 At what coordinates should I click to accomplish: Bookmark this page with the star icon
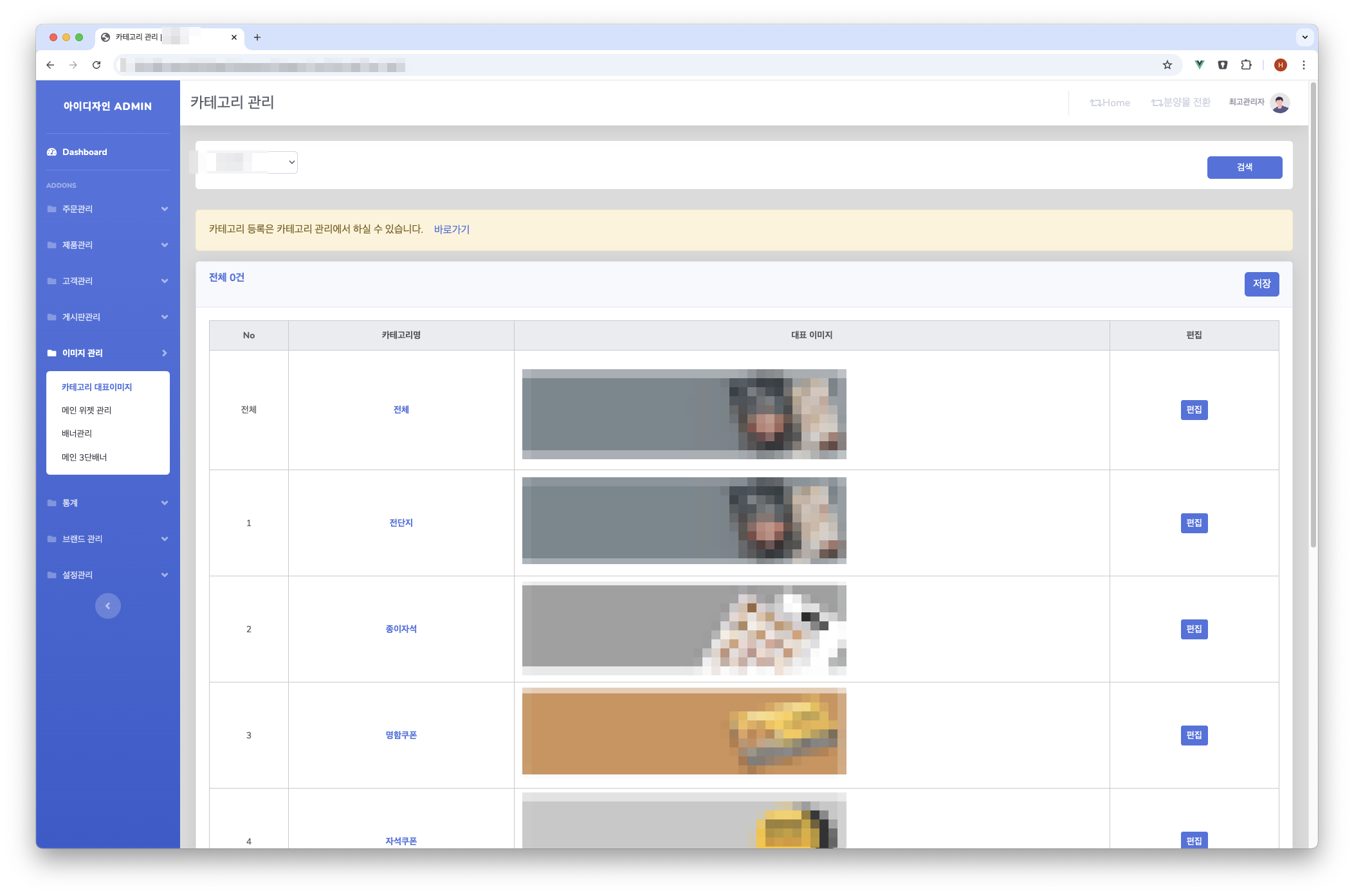(1167, 65)
